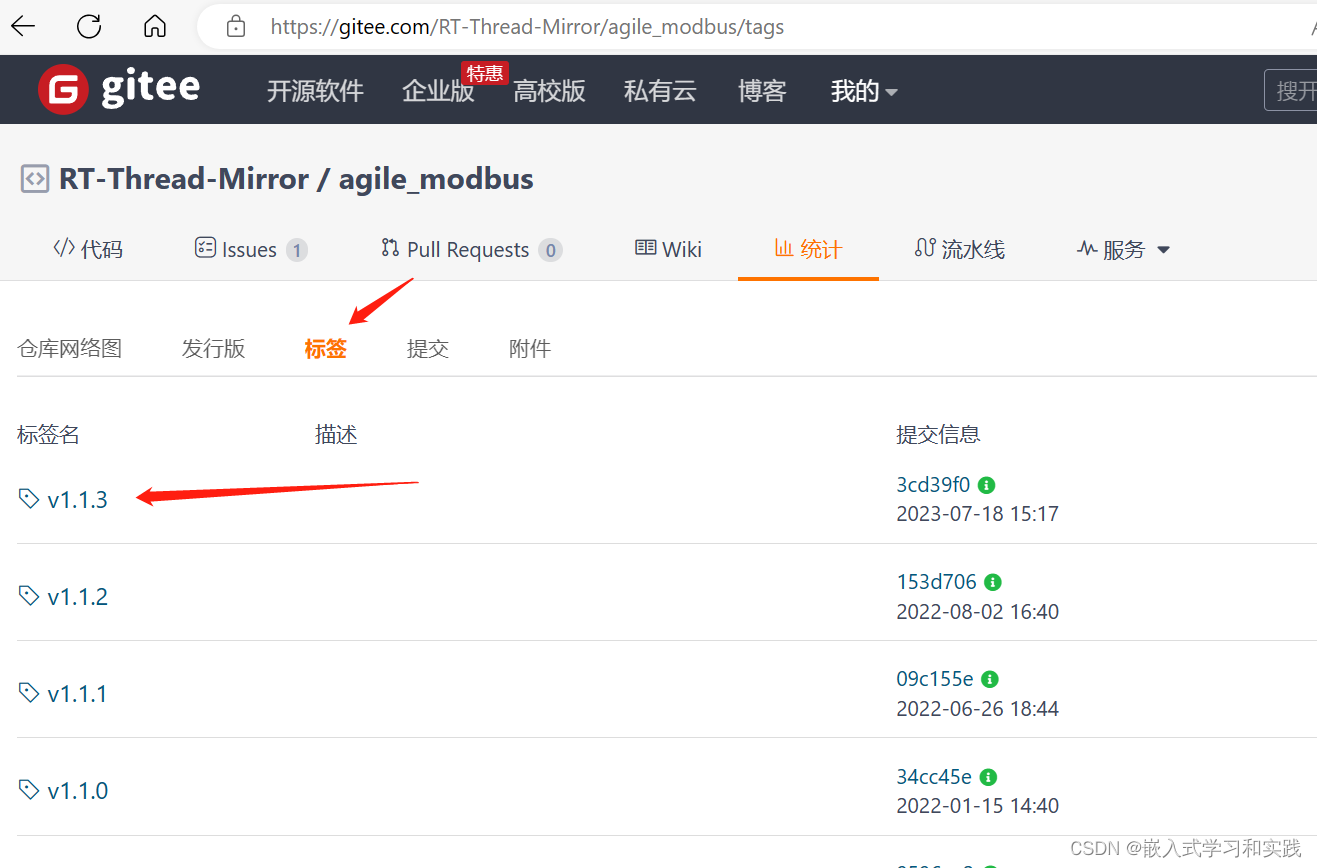Click green info icon next to 153d706
Image resolution: width=1317 pixels, height=868 pixels.
coord(992,582)
